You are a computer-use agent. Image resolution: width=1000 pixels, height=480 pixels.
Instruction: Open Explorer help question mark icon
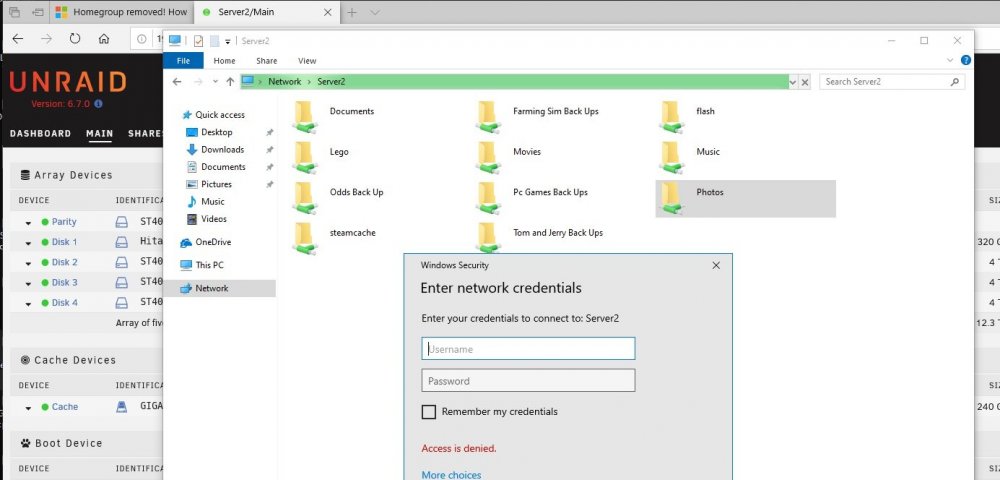966,61
